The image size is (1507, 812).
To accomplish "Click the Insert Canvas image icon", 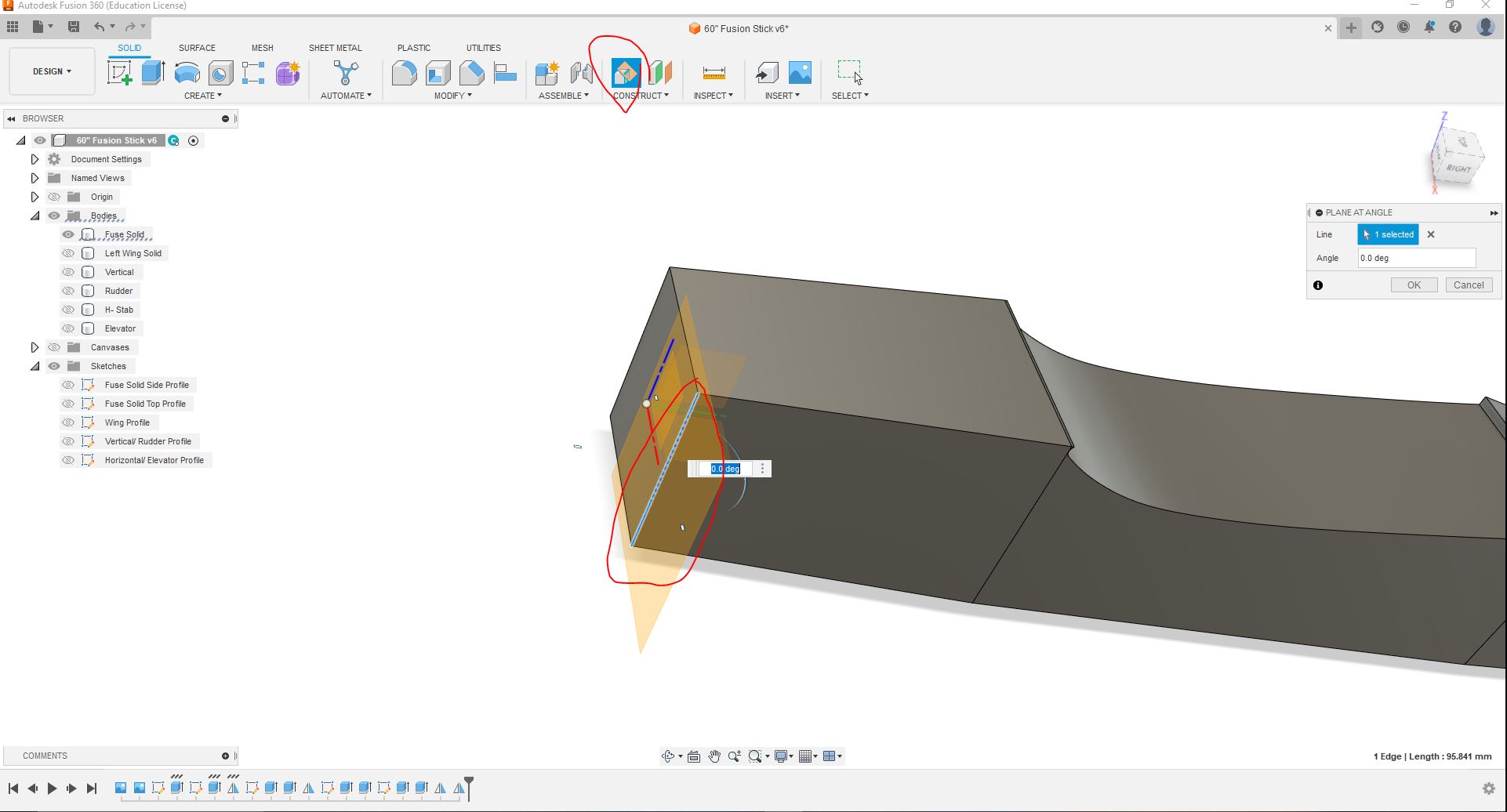I will click(x=800, y=73).
